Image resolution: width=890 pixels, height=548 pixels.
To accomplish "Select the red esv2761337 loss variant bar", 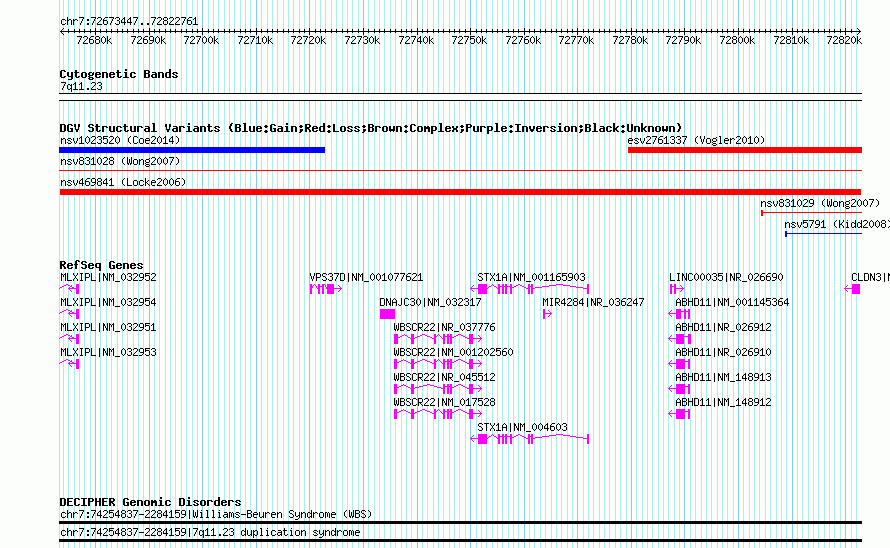I will (x=745, y=150).
